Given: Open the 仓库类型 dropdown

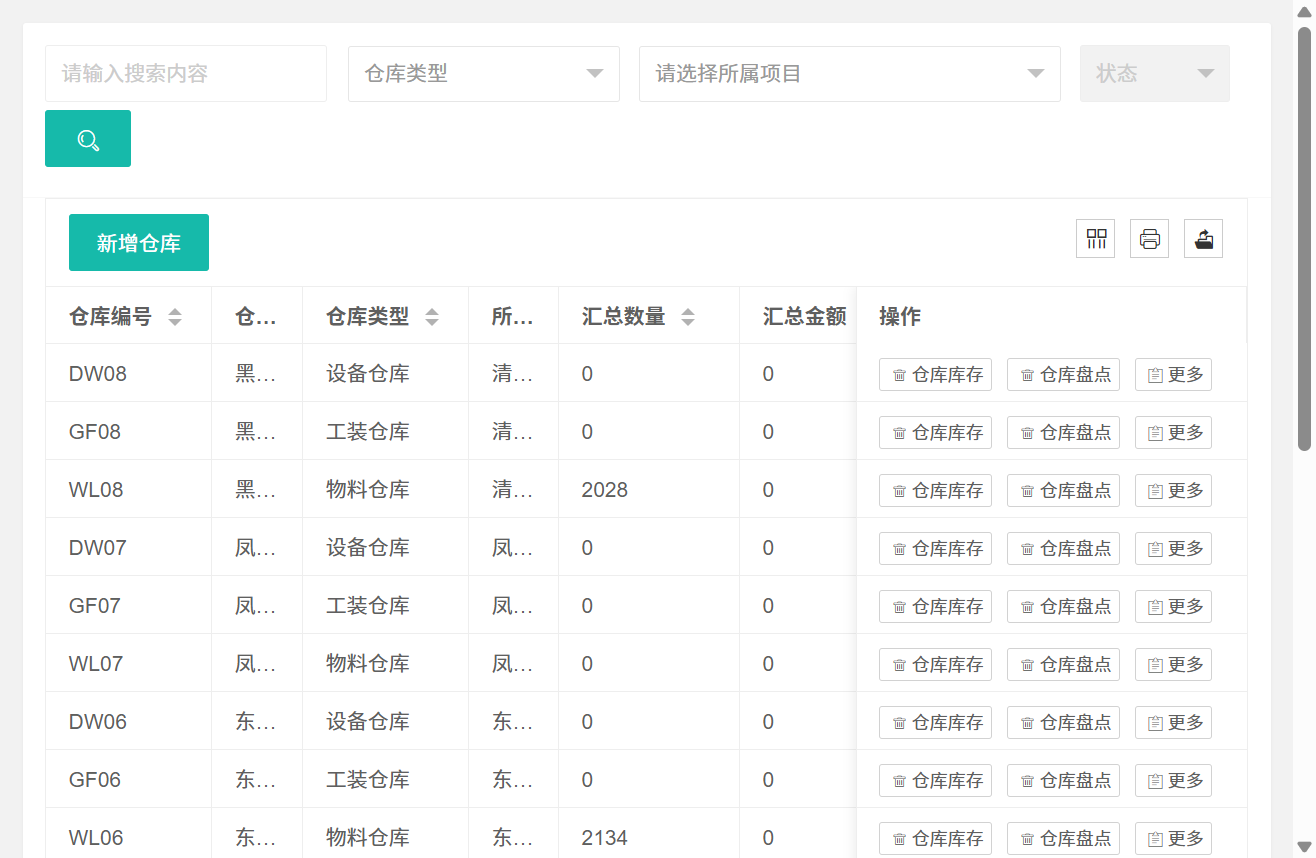Looking at the screenshot, I should [484, 74].
